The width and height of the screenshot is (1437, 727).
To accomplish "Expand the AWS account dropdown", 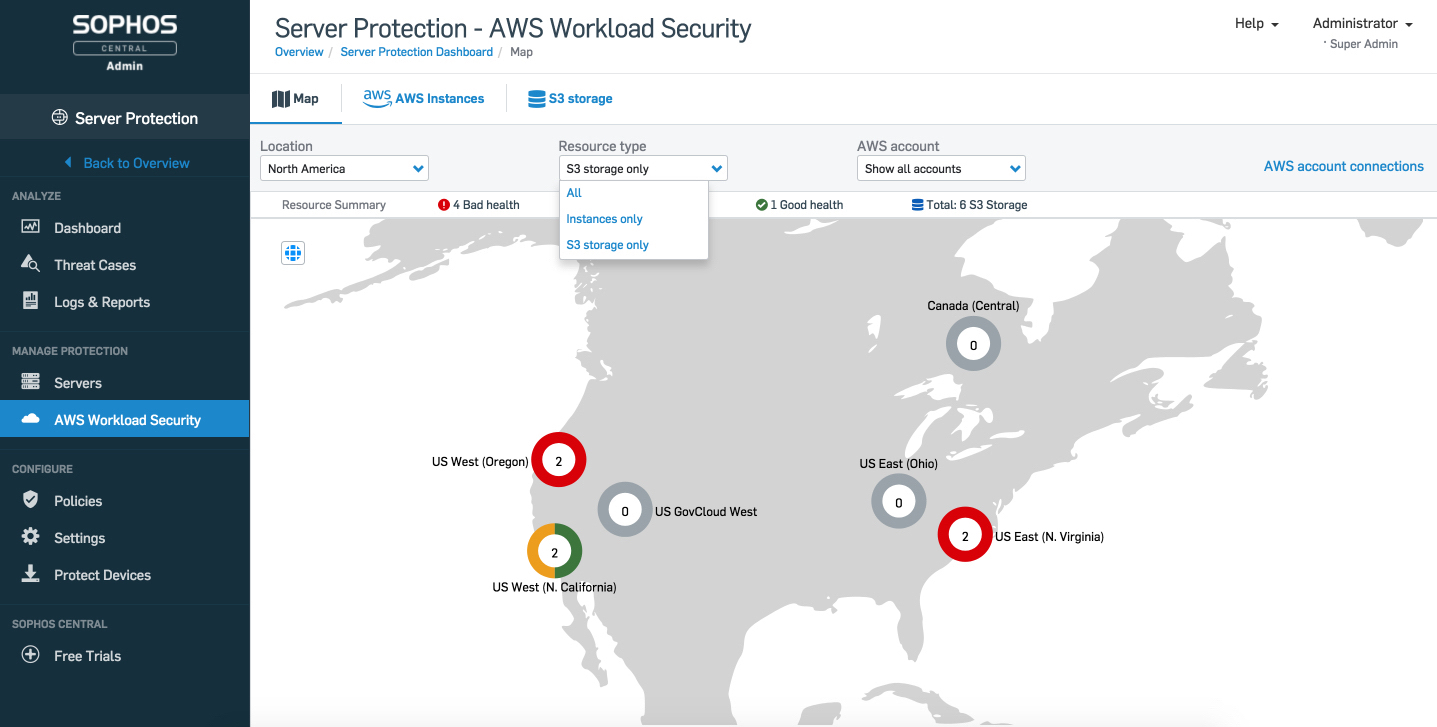I will tap(941, 168).
